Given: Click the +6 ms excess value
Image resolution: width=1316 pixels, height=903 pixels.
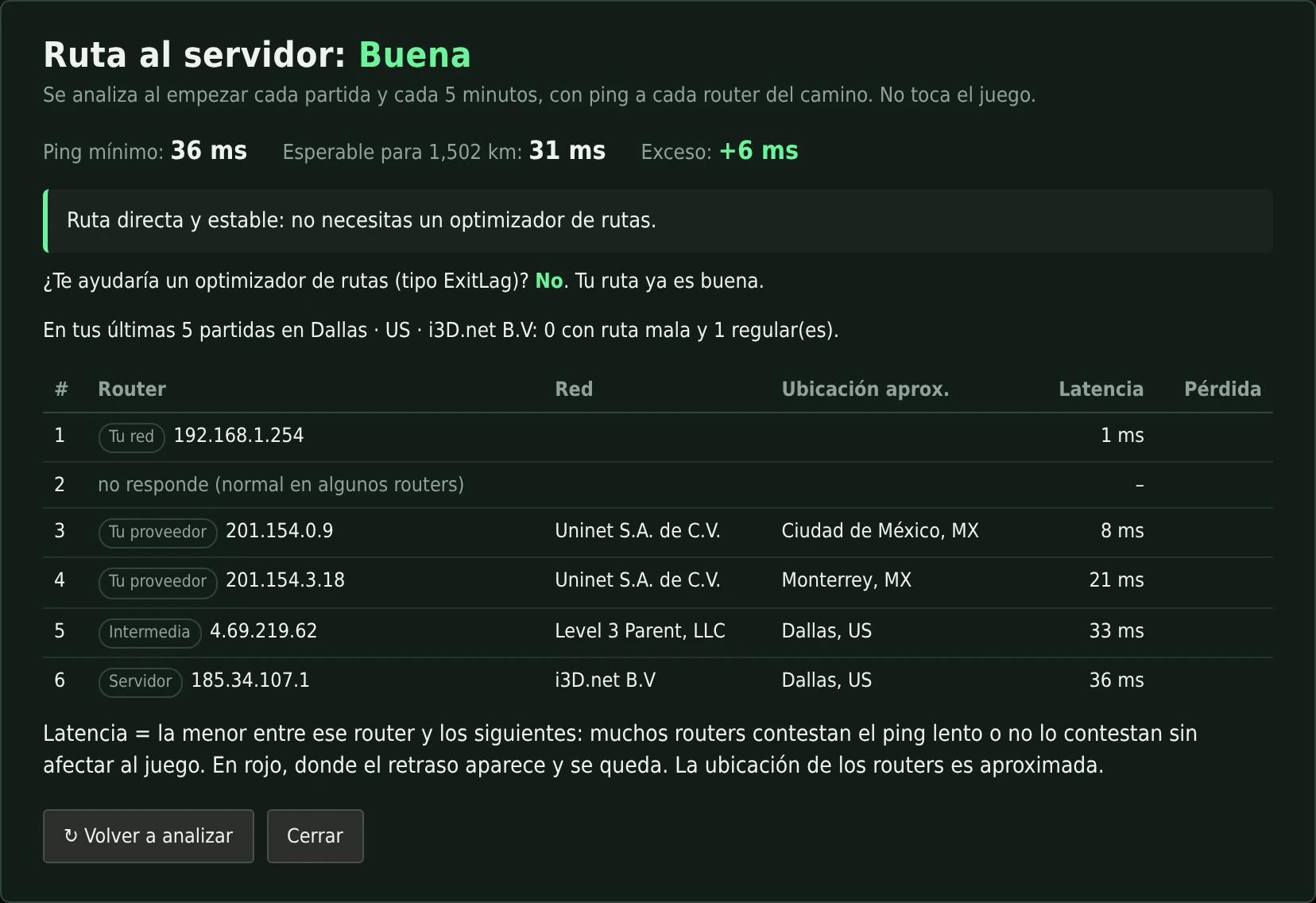Looking at the screenshot, I should pyautogui.click(x=759, y=151).
